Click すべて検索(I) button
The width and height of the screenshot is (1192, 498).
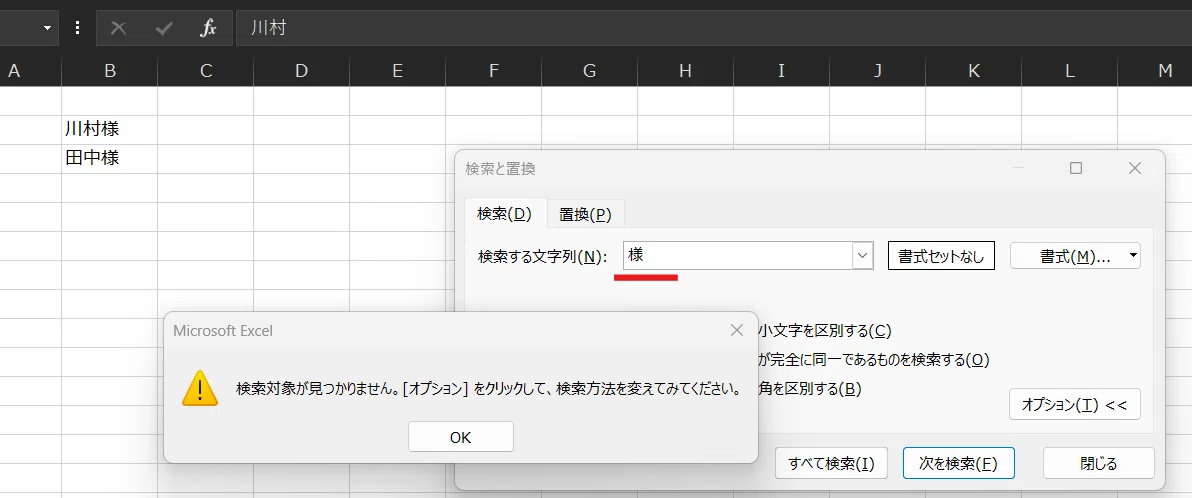tap(831, 463)
